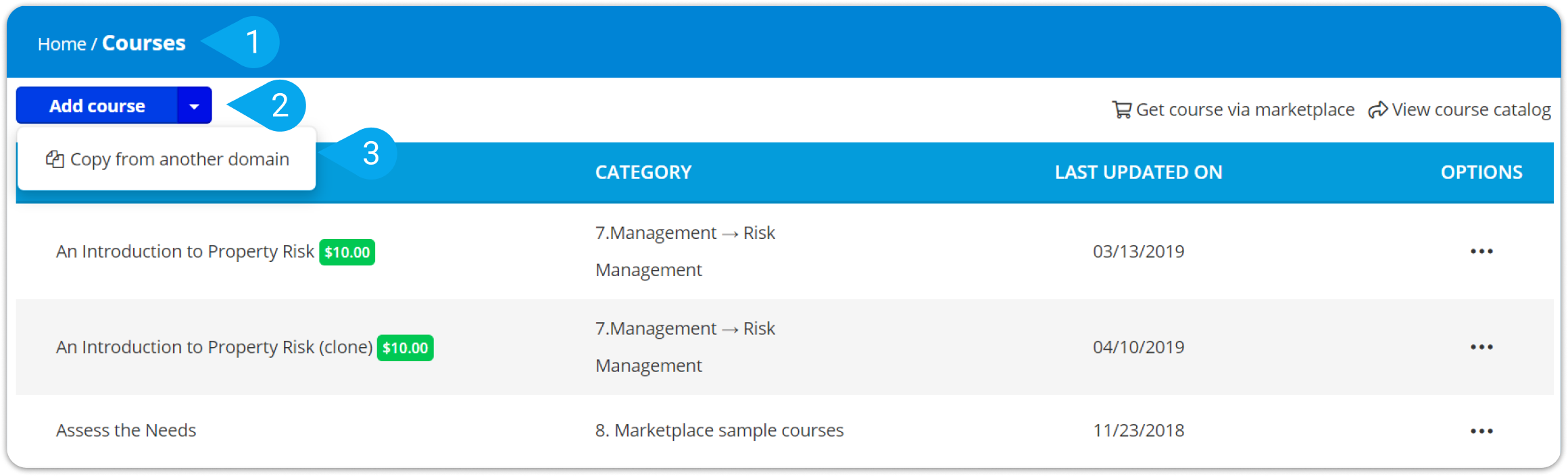Image resolution: width=1568 pixels, height=476 pixels.
Task: Open options dots for Assess the Needs
Action: (x=1481, y=431)
